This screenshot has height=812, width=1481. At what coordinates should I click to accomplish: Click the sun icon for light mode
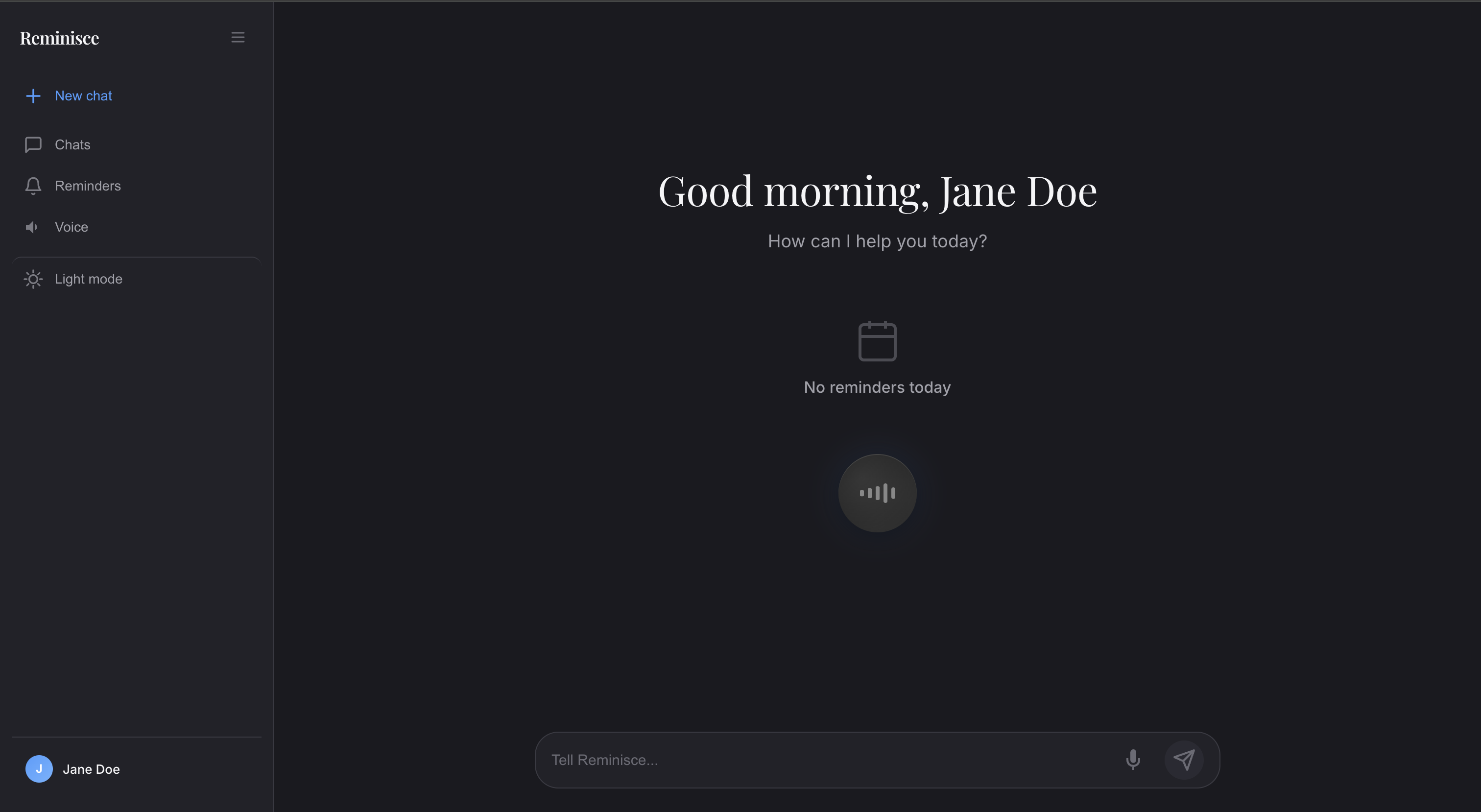click(33, 279)
